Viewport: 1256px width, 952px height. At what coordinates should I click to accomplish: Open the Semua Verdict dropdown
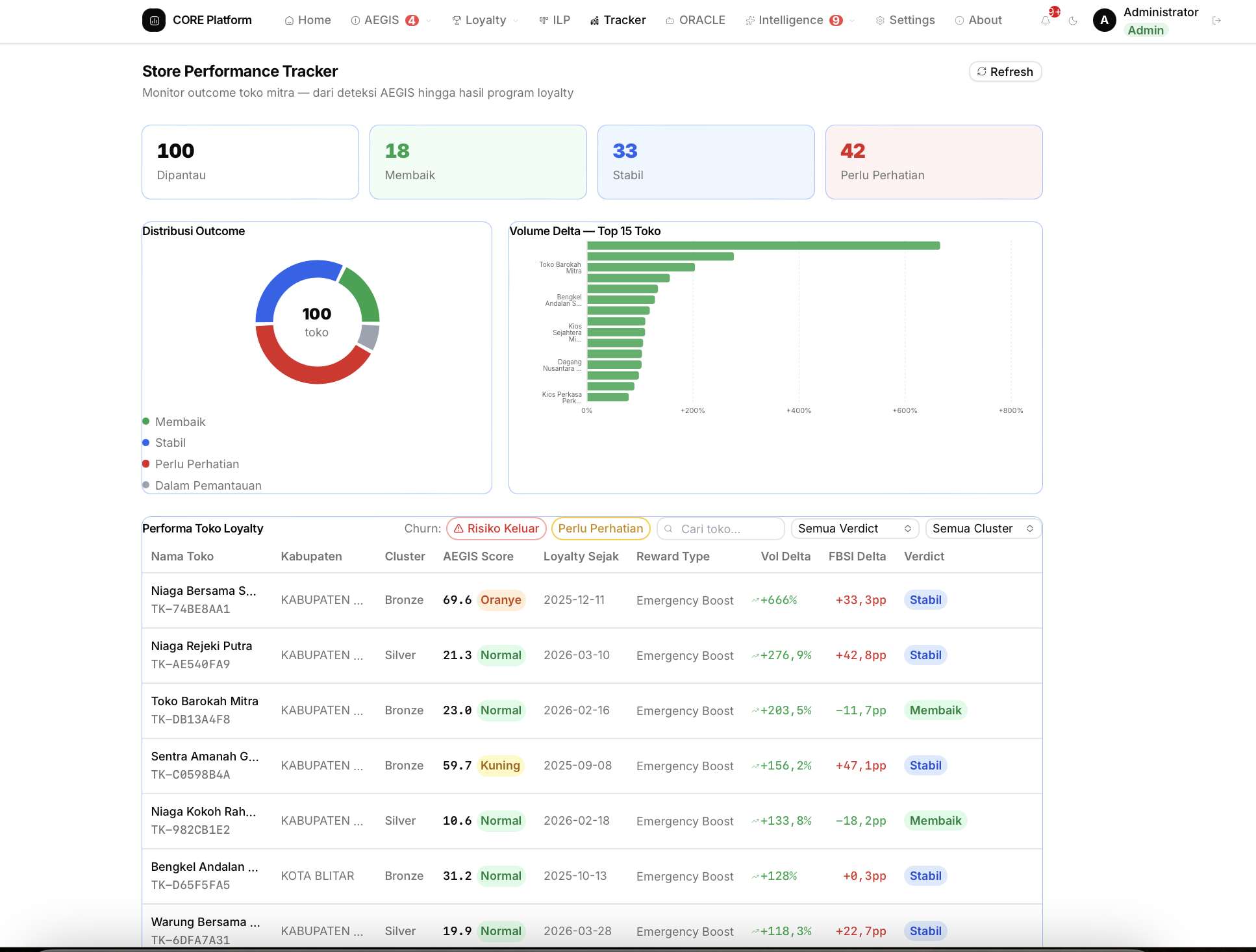pos(855,529)
